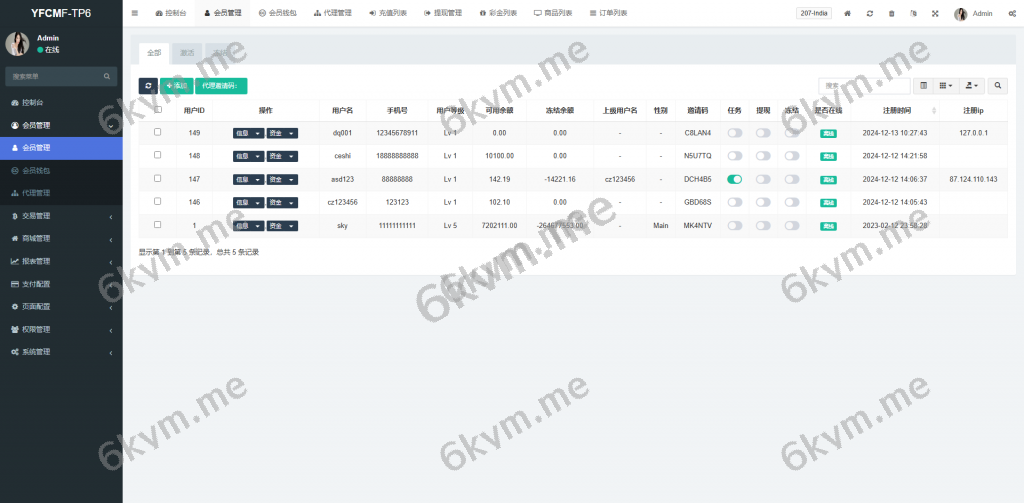
Task: Expand 商城管理 sidebar menu
Action: [61, 238]
